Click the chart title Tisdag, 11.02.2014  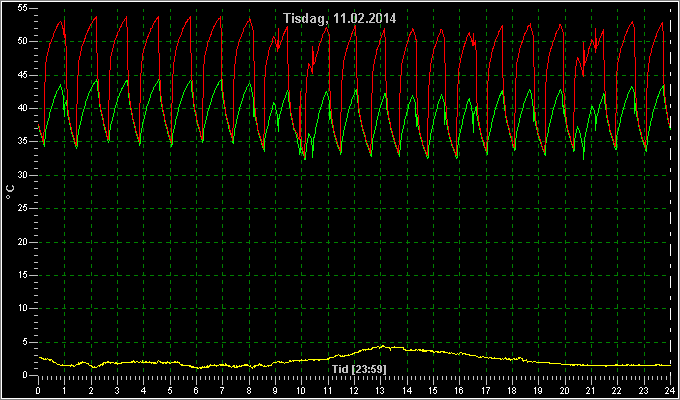click(340, 19)
